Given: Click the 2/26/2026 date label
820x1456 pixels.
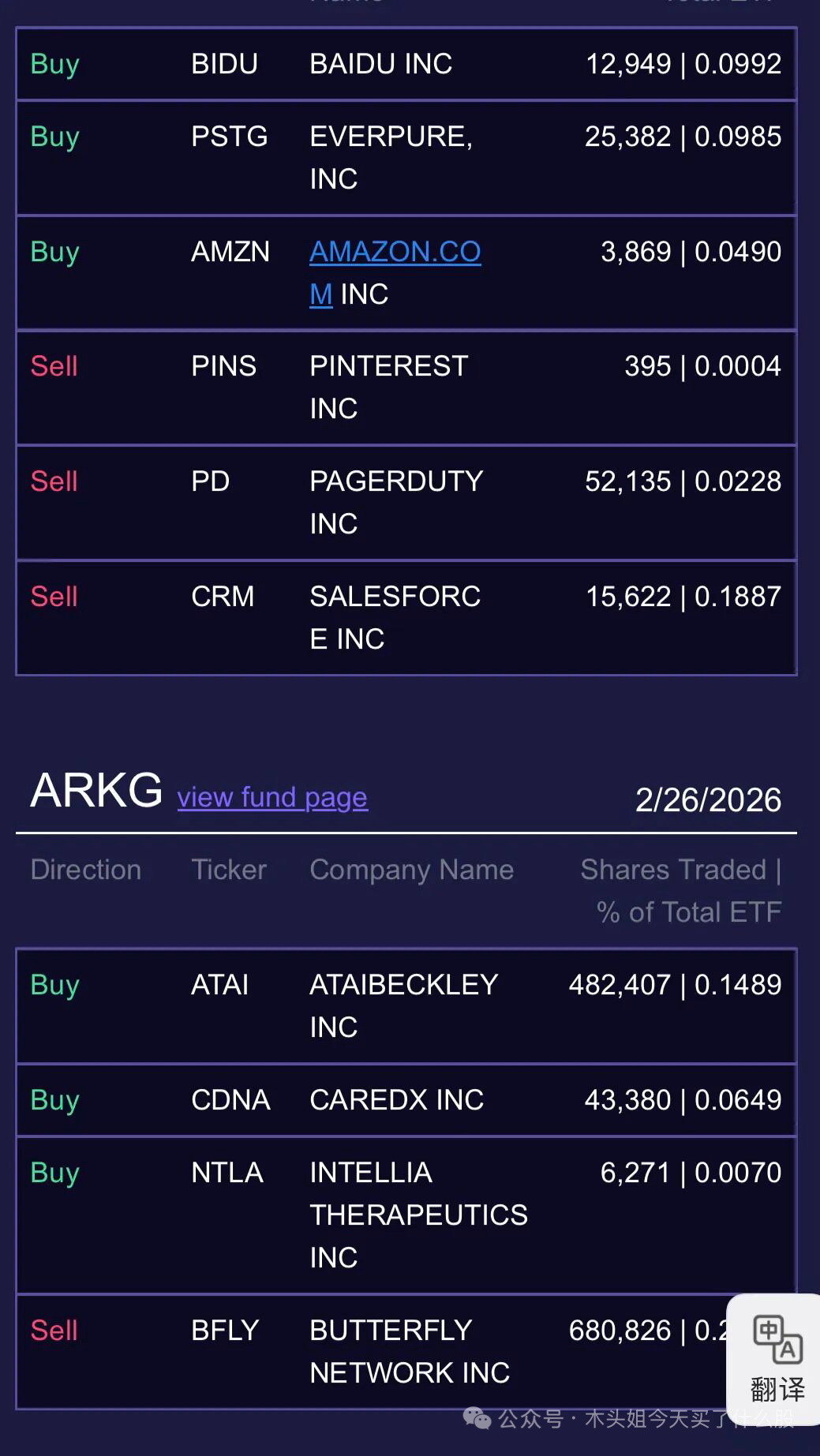Looking at the screenshot, I should (708, 800).
